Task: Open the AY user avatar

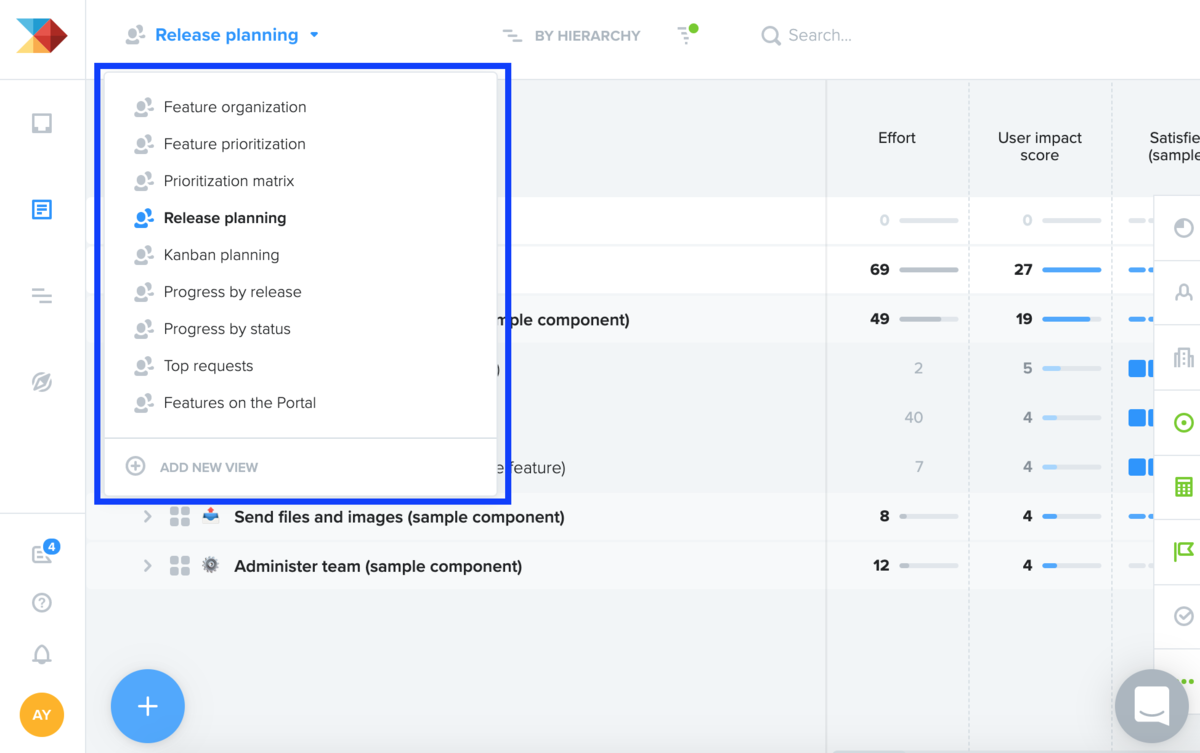Action: pos(42,715)
